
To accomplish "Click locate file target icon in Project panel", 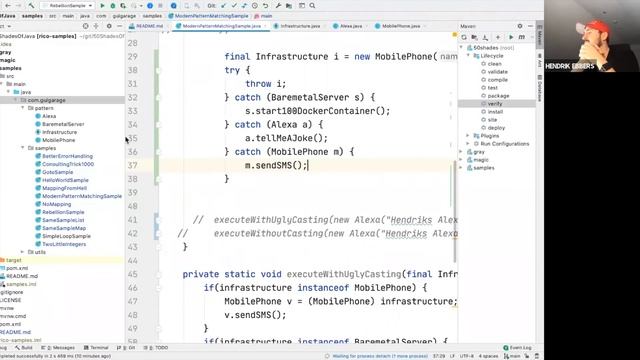I will (85, 26).
